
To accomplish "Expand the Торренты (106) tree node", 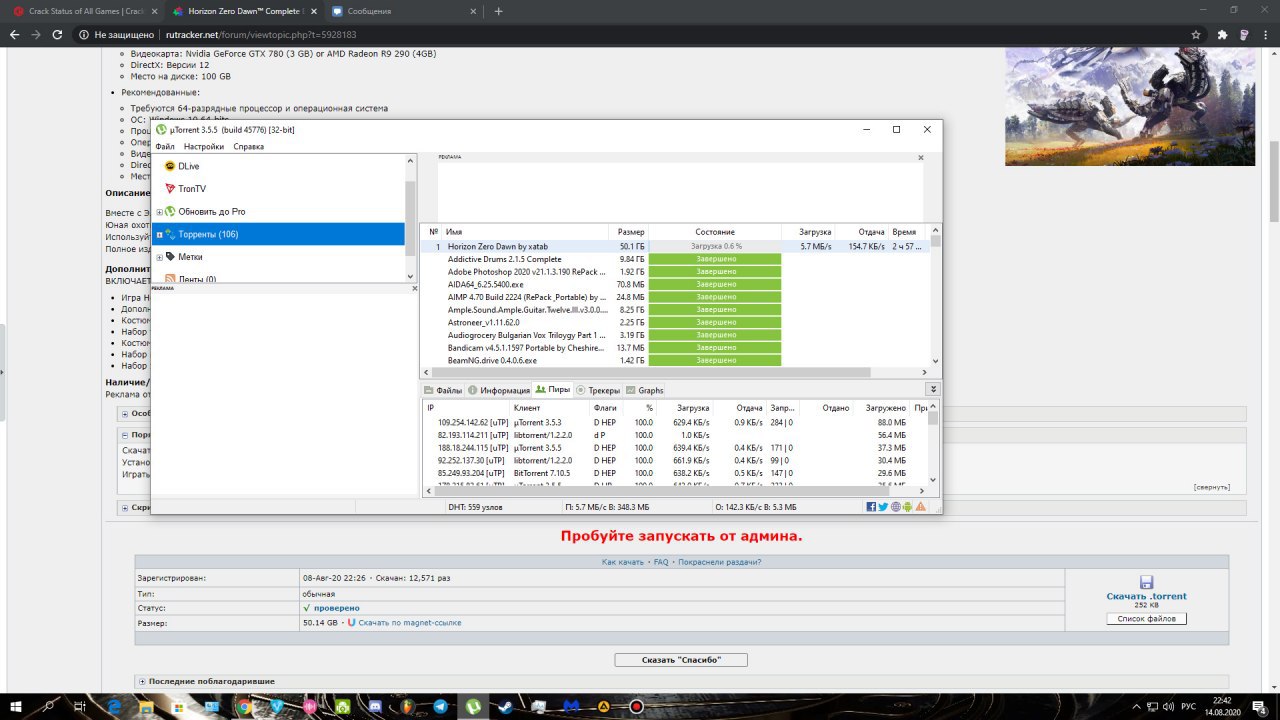I will point(159,235).
